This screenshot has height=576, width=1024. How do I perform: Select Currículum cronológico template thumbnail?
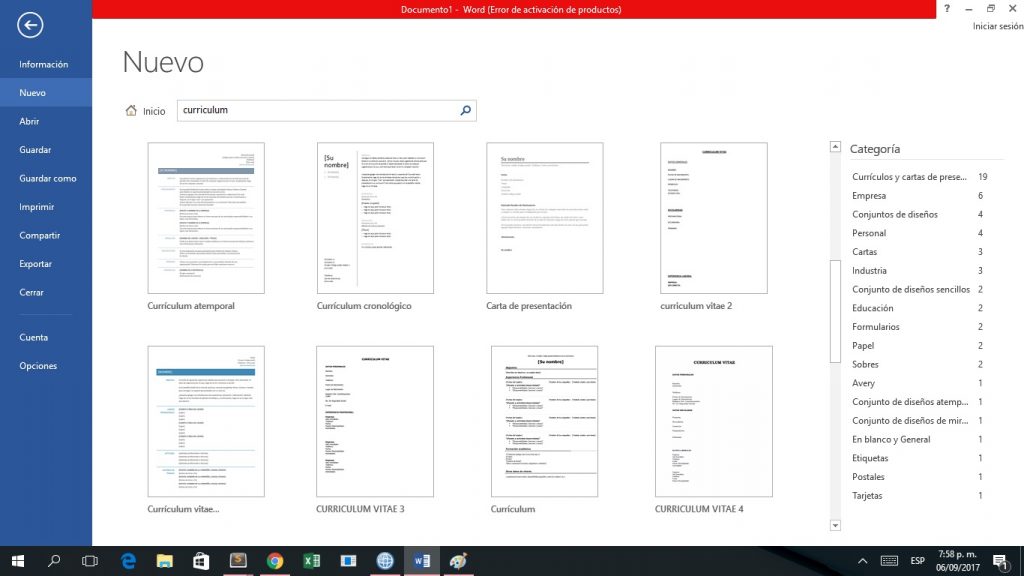coord(375,218)
